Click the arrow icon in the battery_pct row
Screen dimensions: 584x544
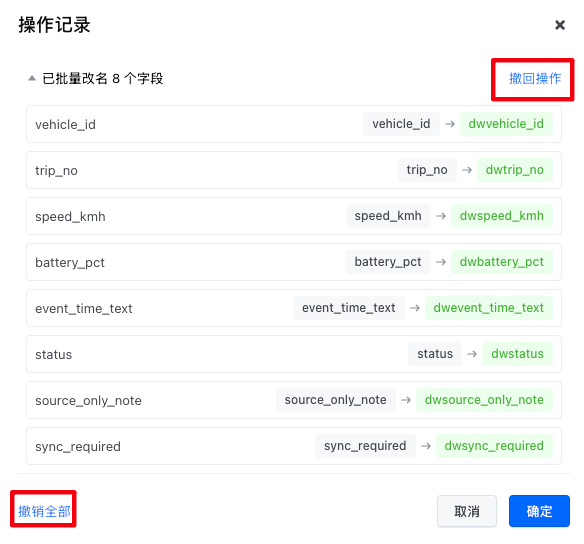pos(441,262)
